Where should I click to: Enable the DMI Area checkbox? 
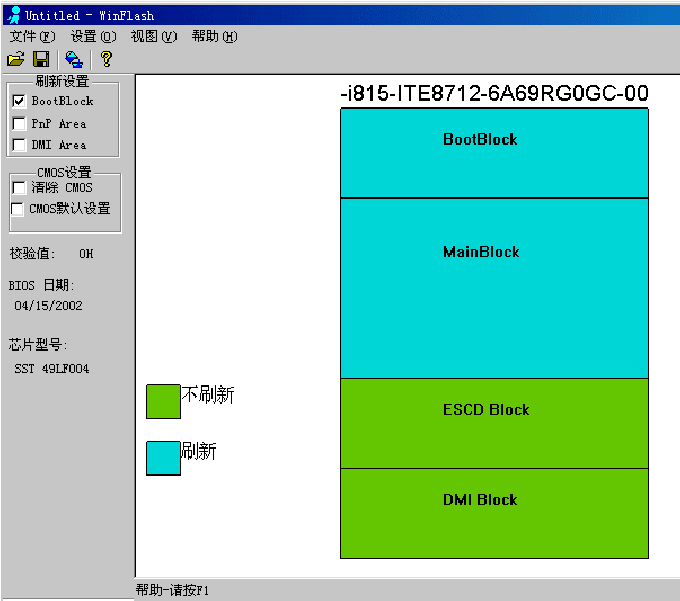[19, 145]
